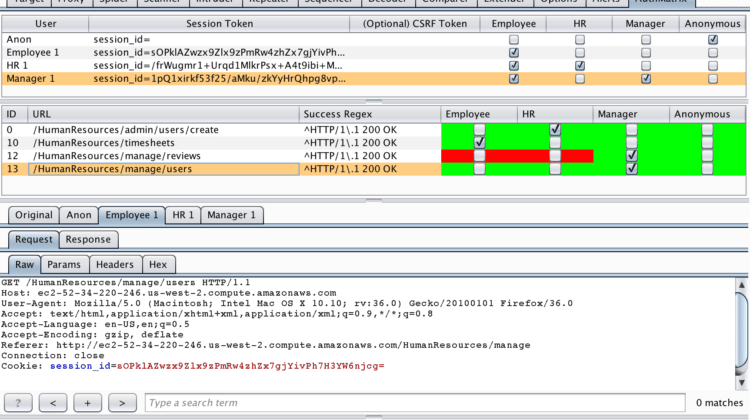Click the request pane vertical scrollbar thumb
Viewport: 750px width, 420px height.
point(741,331)
